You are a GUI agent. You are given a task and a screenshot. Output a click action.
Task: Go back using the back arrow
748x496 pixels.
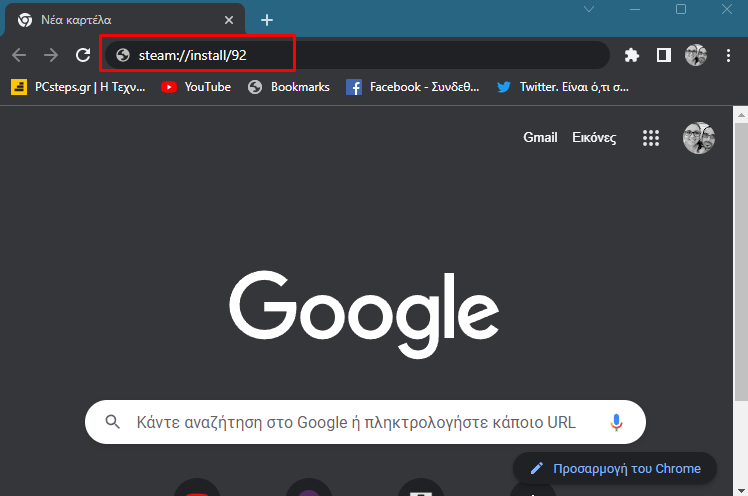[x=19, y=55]
